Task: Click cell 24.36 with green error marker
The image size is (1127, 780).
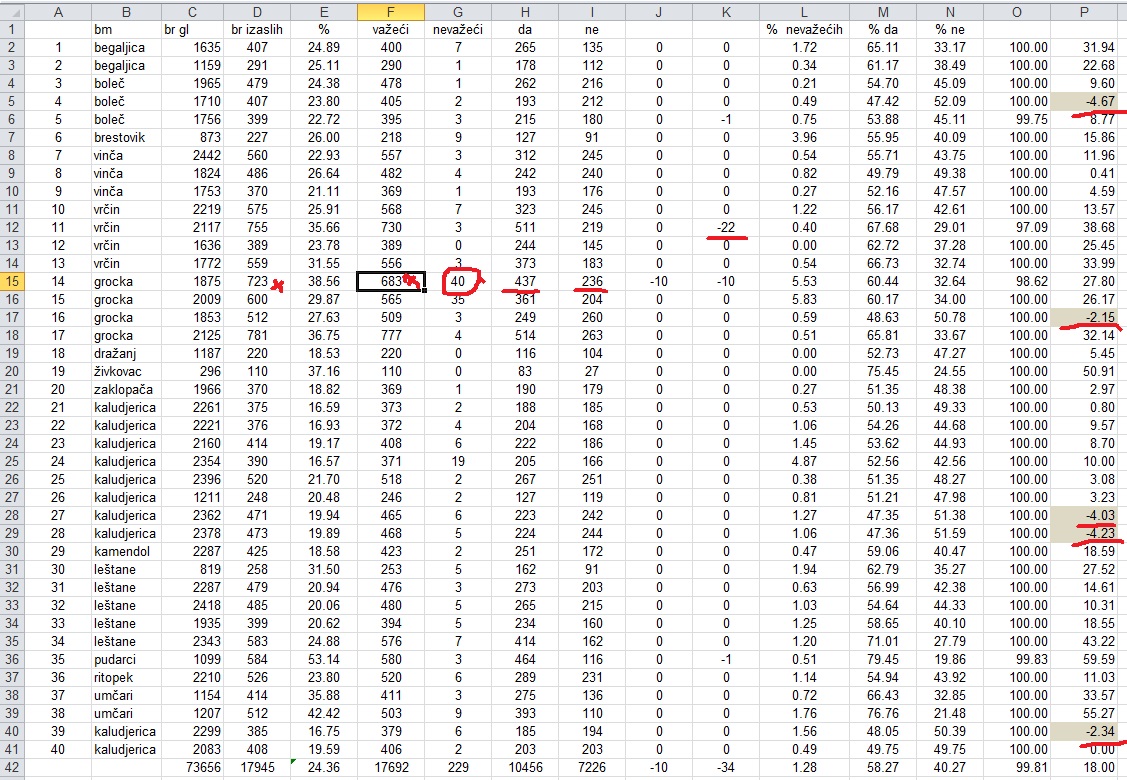Action: (323, 767)
